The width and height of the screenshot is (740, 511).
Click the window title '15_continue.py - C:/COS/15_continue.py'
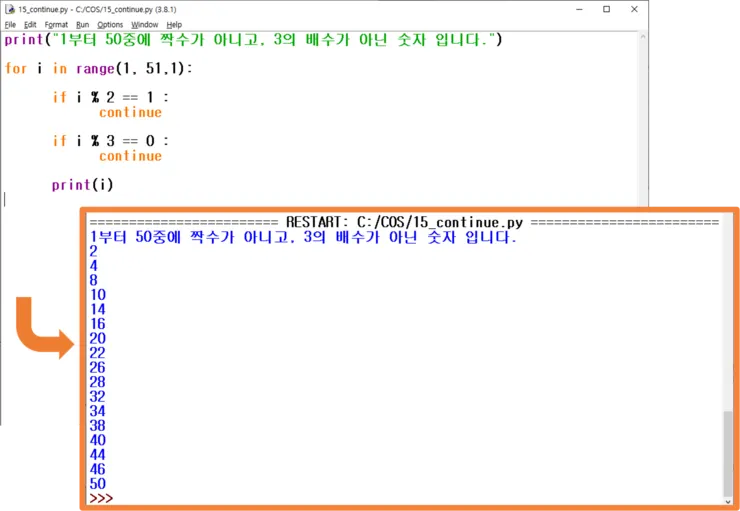[85, 10]
